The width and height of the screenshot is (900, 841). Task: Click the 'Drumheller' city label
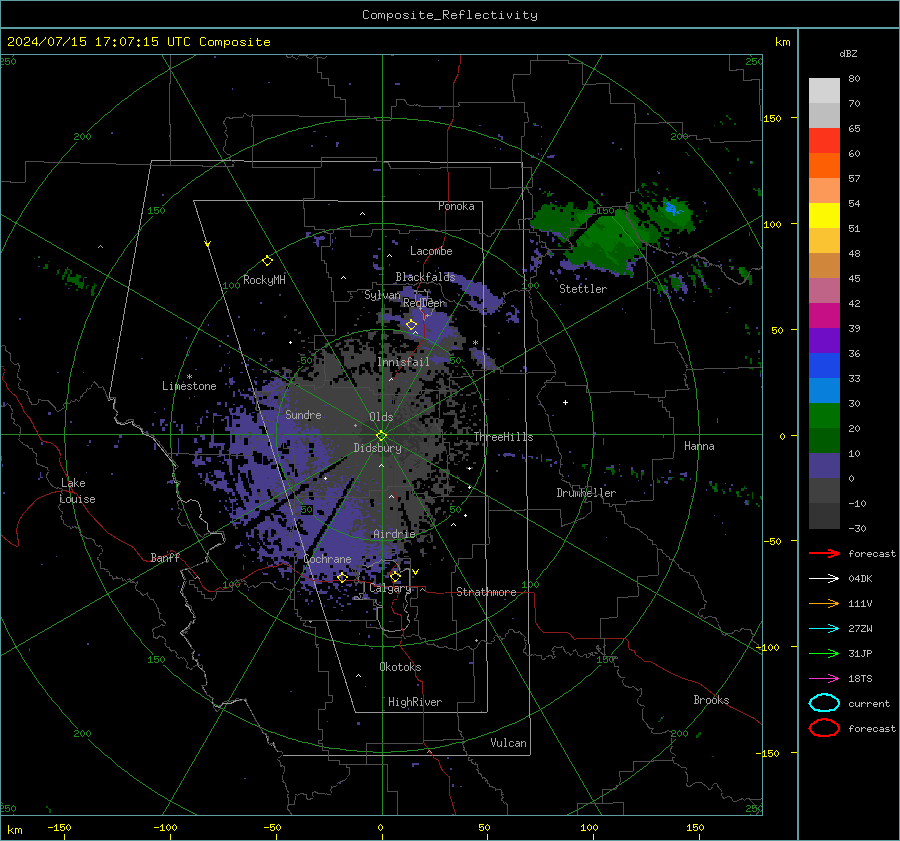[x=585, y=493]
